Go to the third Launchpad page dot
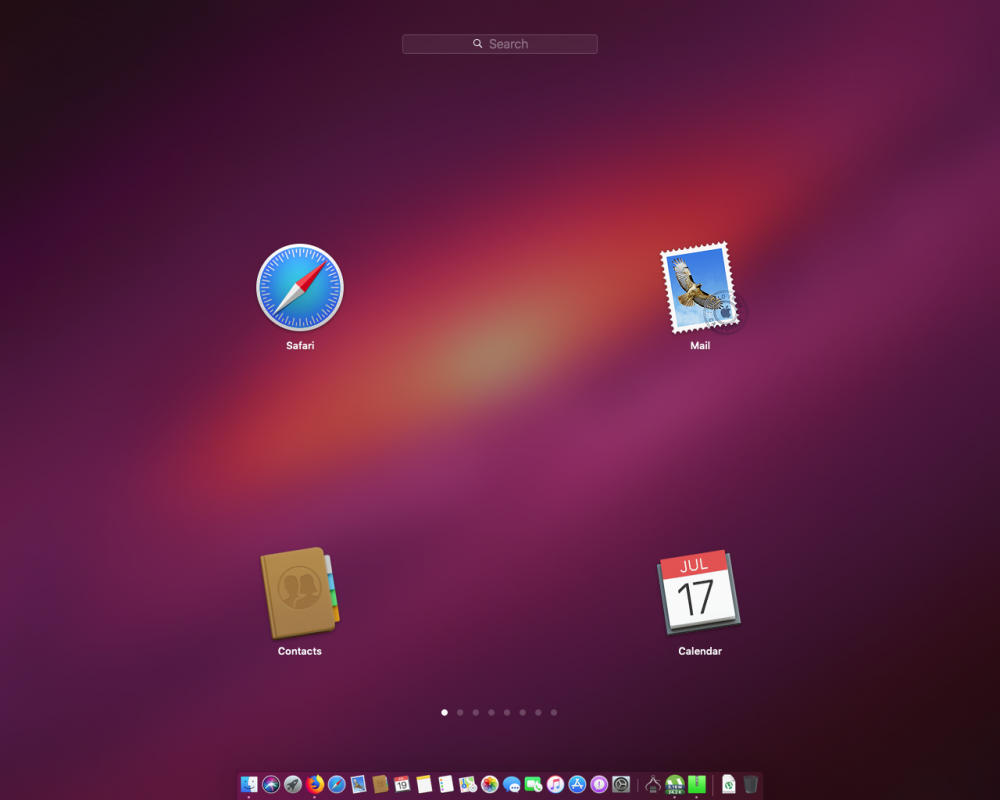The height and width of the screenshot is (800, 1000). tap(476, 713)
